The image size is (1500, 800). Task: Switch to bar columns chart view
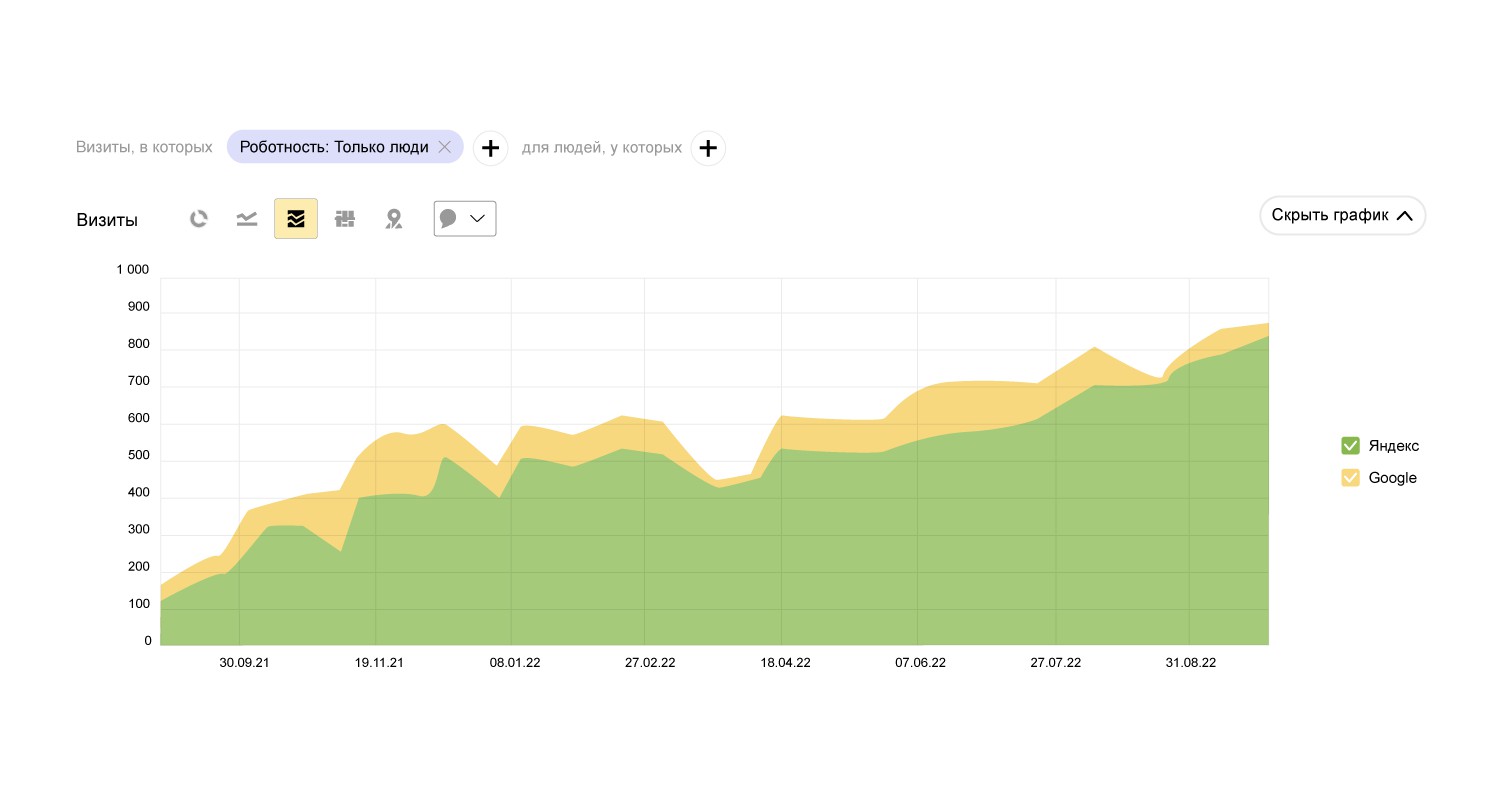[x=345, y=219]
